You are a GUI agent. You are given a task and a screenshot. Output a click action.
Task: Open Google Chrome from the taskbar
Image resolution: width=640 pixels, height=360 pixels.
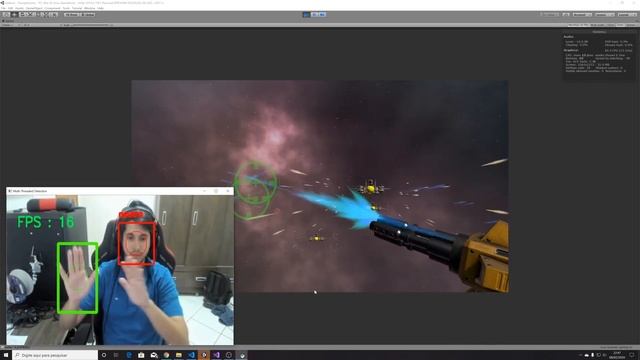point(166,355)
